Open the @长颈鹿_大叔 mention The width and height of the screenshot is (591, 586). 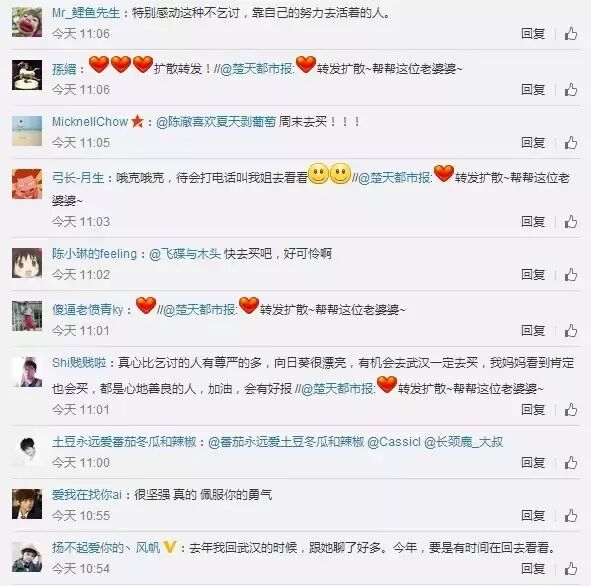tap(463, 442)
